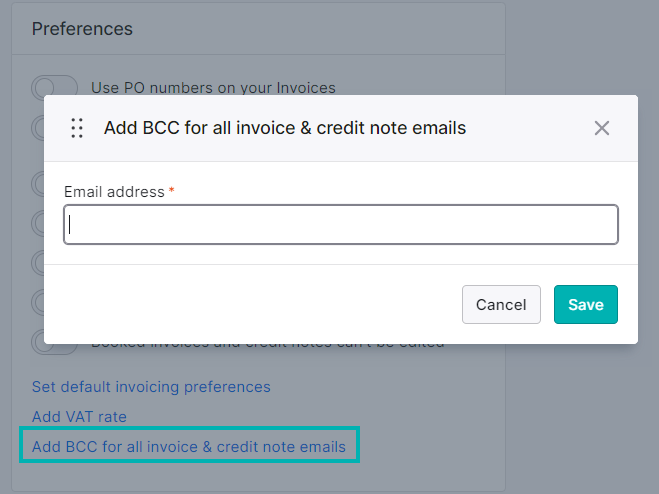Toggle the switch directly above the booked invoices switch
Screen dimensions: 659x494
[38, 302]
